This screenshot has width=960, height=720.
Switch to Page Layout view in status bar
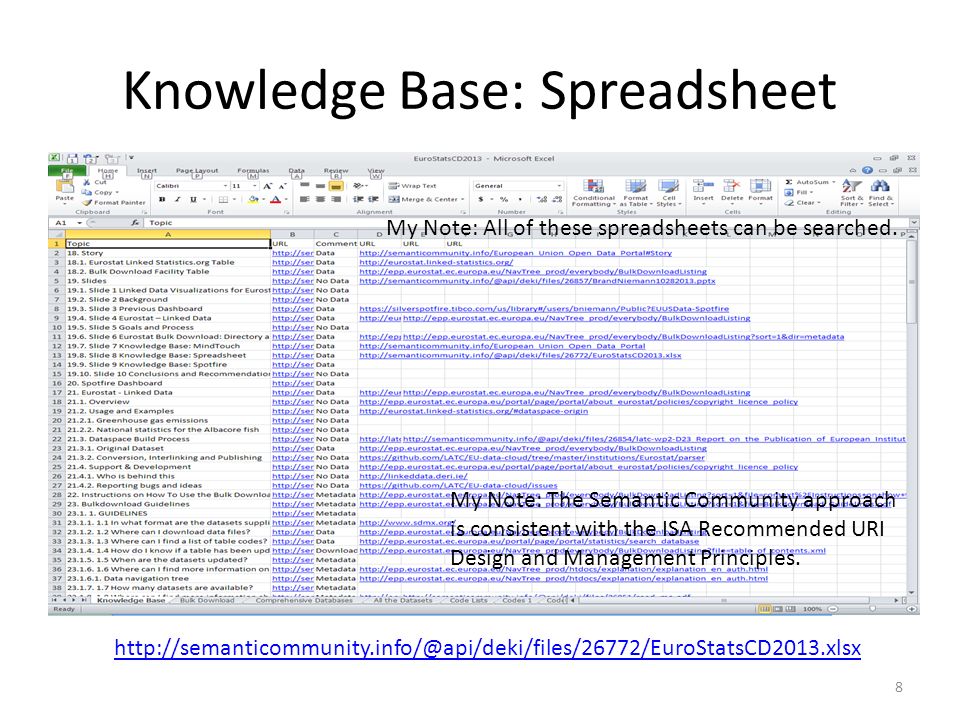(x=778, y=609)
